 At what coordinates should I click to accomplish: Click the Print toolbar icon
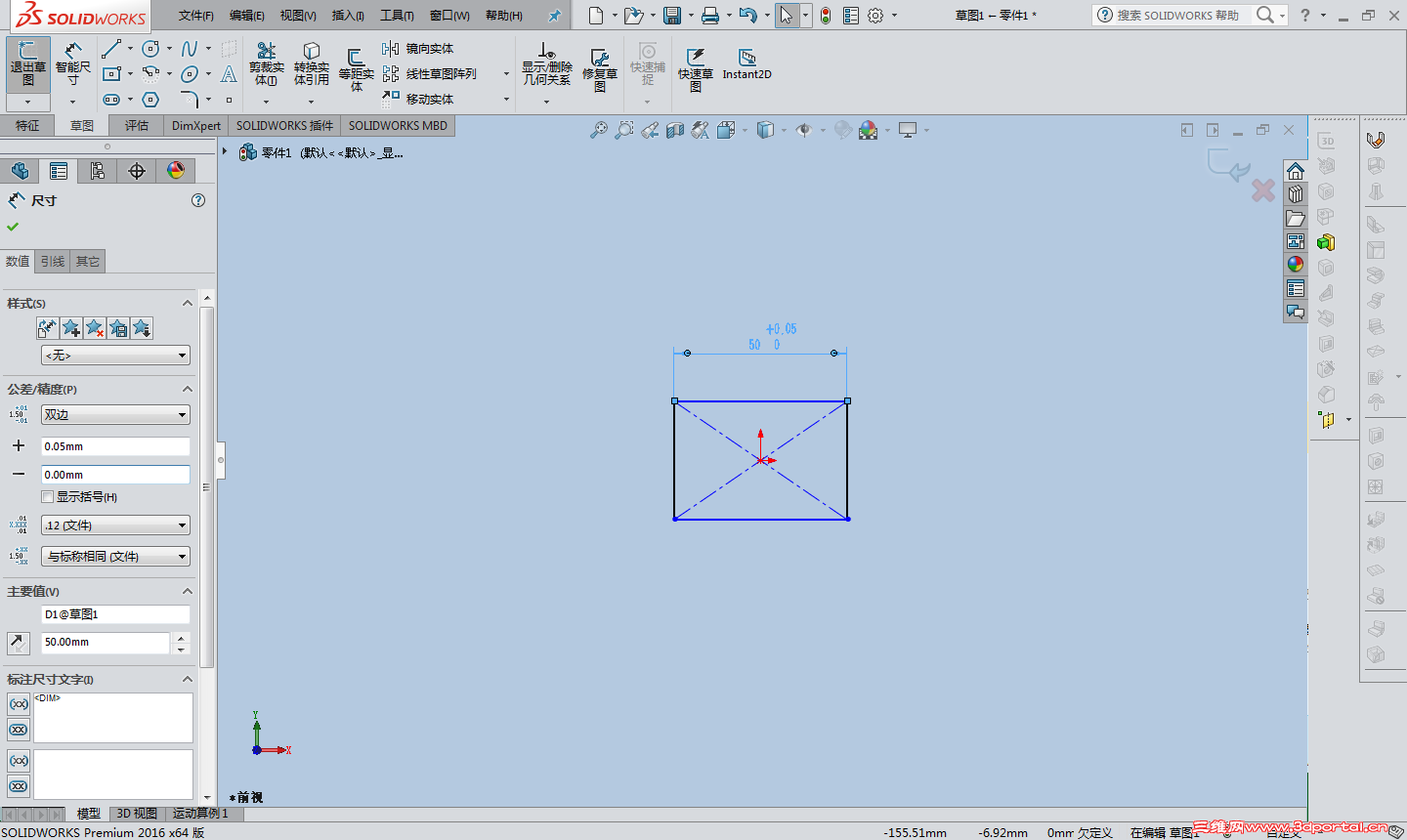pyautogui.click(x=710, y=16)
